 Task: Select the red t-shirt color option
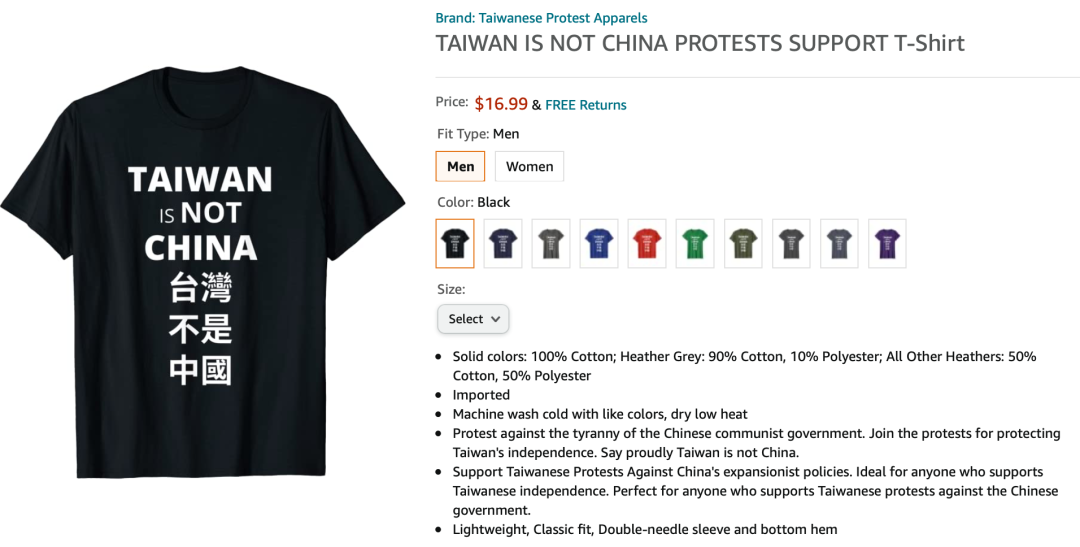(x=647, y=243)
